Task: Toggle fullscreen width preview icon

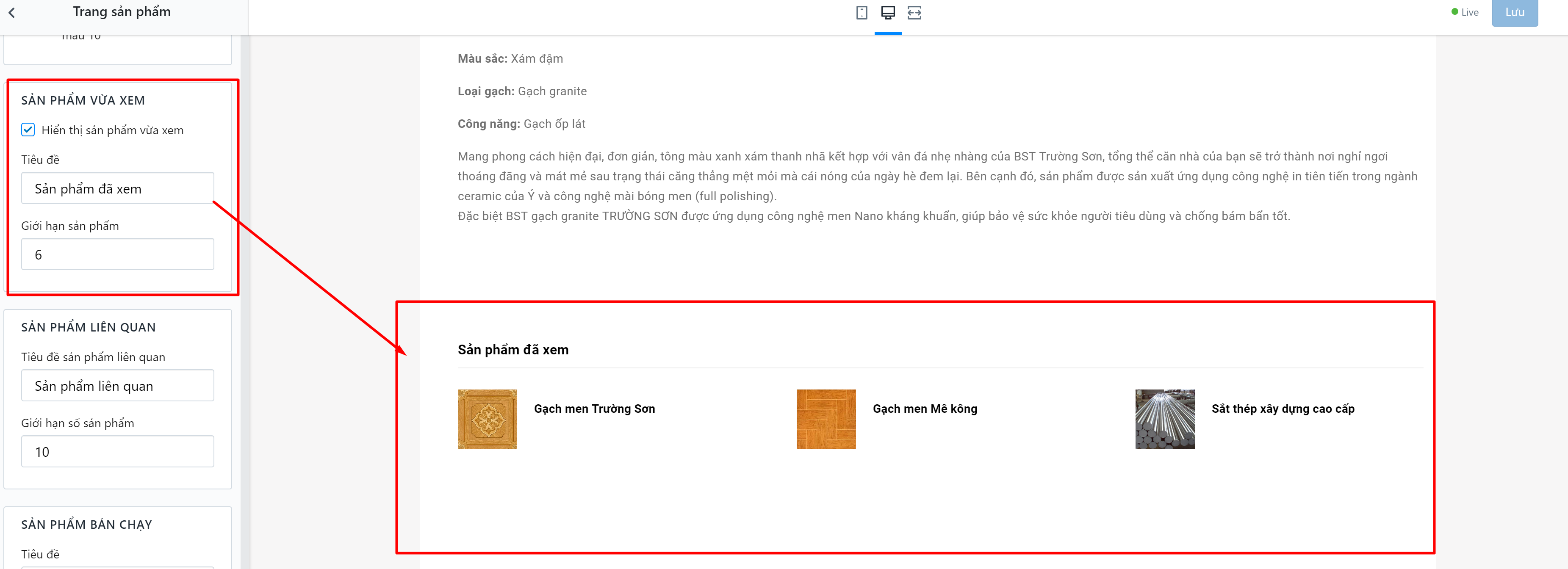Action: click(914, 13)
